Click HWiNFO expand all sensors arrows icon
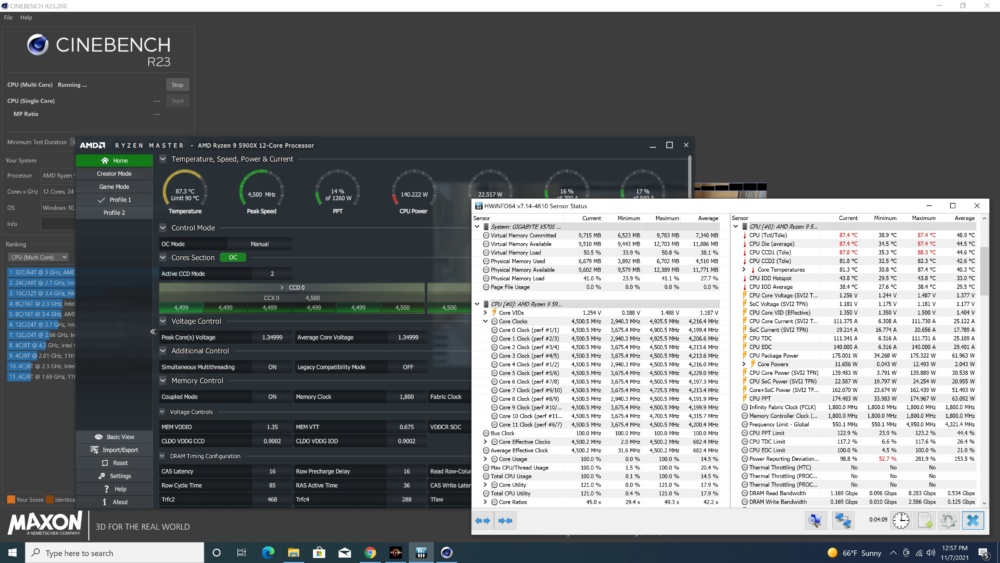 pyautogui.click(x=483, y=520)
